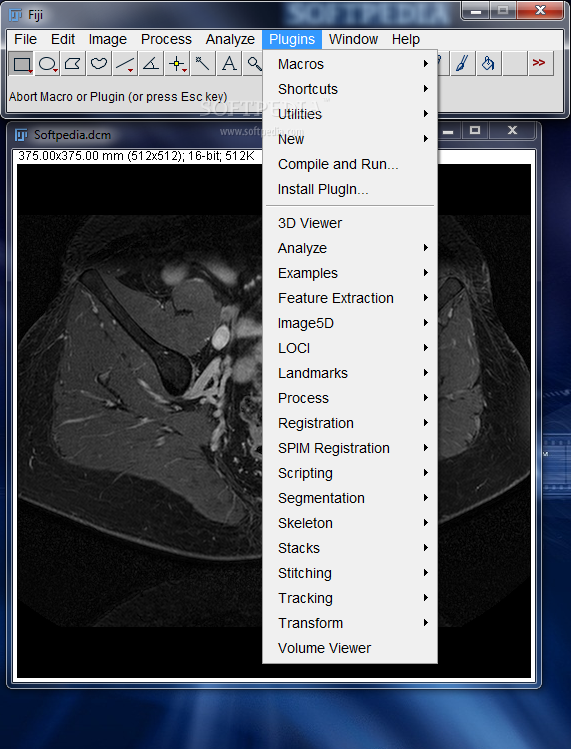571x749 pixels.
Task: Open the Stitching submenu
Action: pyautogui.click(x=350, y=573)
